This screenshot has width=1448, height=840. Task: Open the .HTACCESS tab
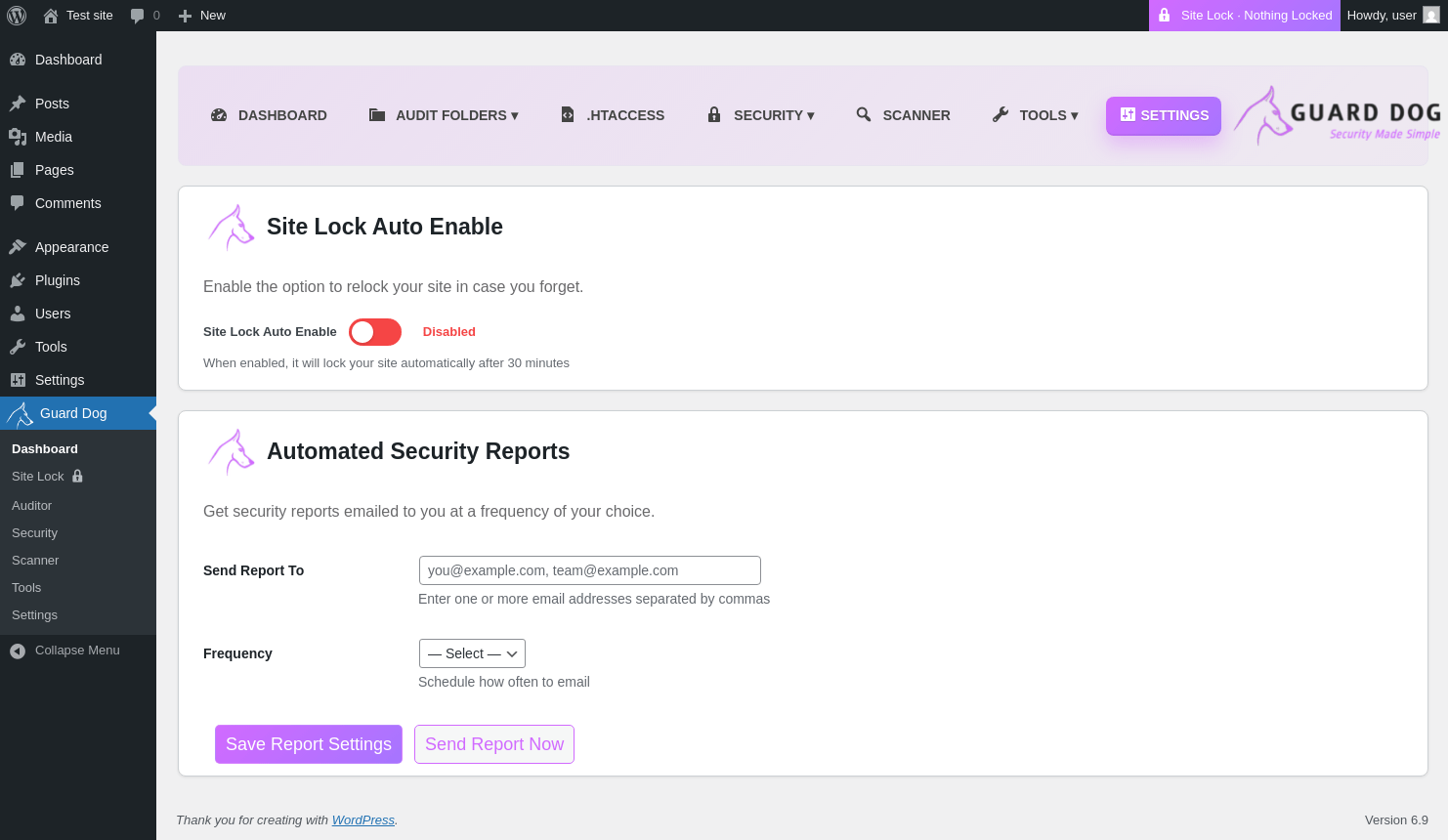(x=614, y=115)
